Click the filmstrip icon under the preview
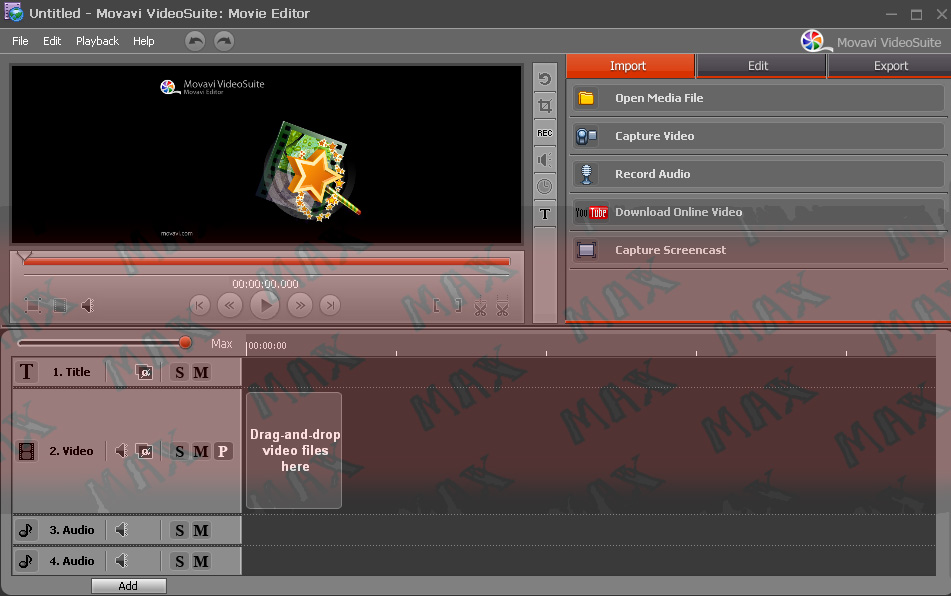Image resolution: width=951 pixels, height=596 pixels. pos(59,305)
